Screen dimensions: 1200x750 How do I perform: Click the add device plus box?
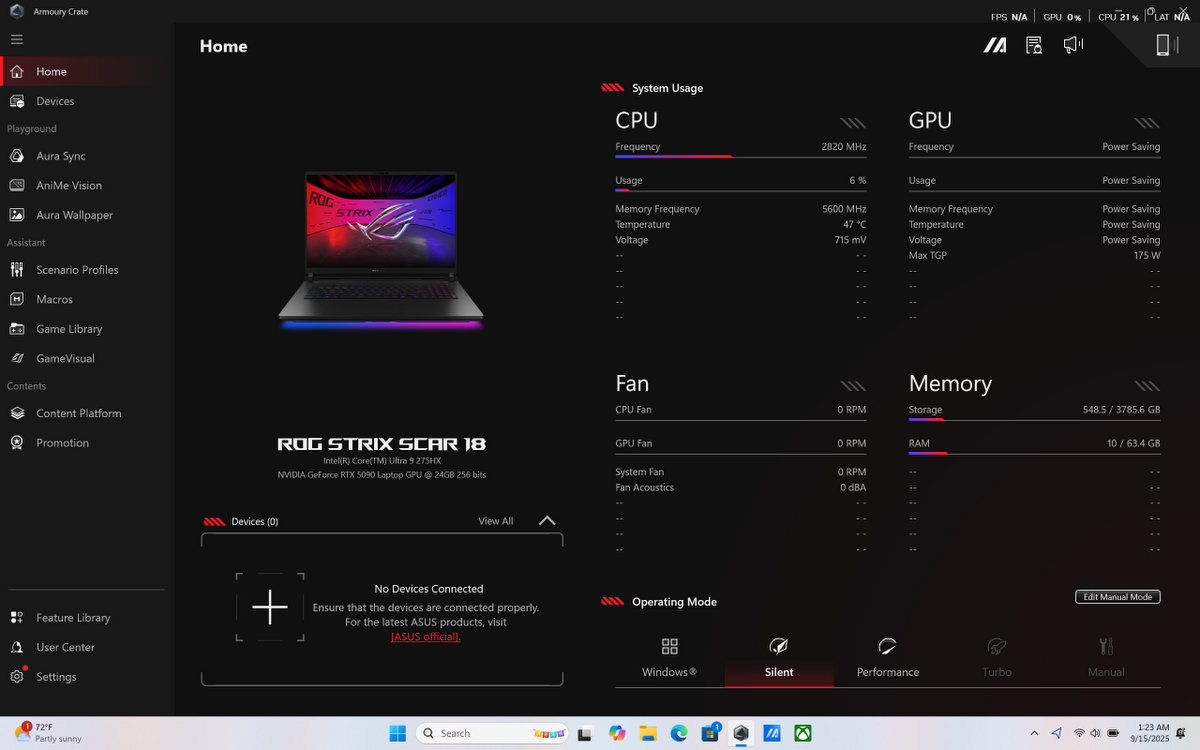[270, 607]
